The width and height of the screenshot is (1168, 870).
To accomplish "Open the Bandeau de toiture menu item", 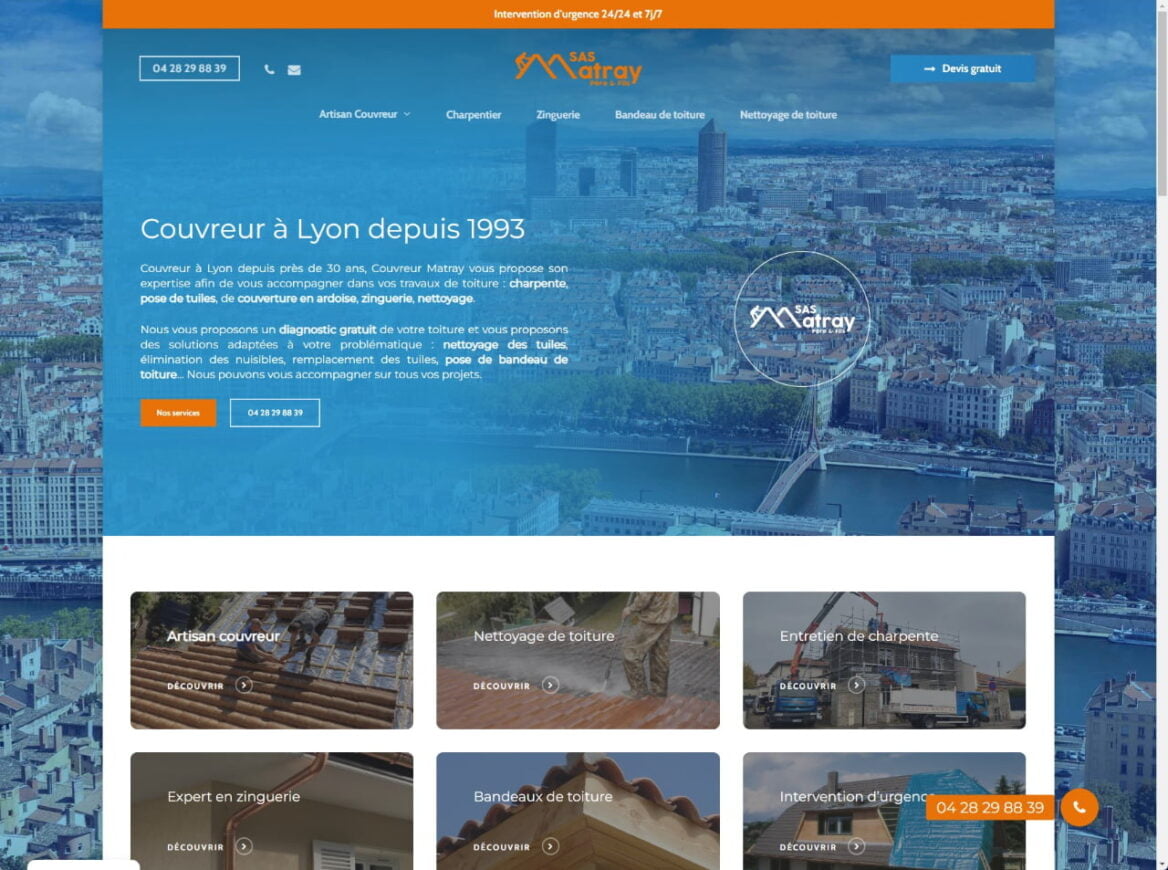I will point(660,115).
